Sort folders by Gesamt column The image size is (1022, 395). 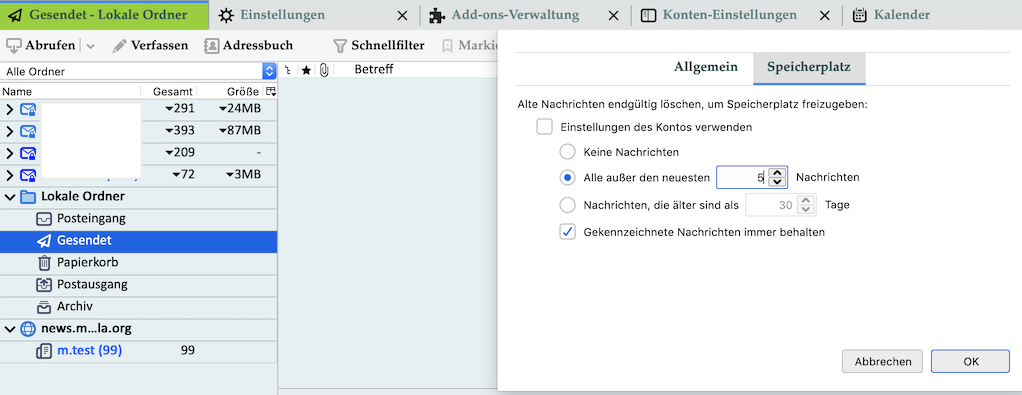[x=169, y=92]
